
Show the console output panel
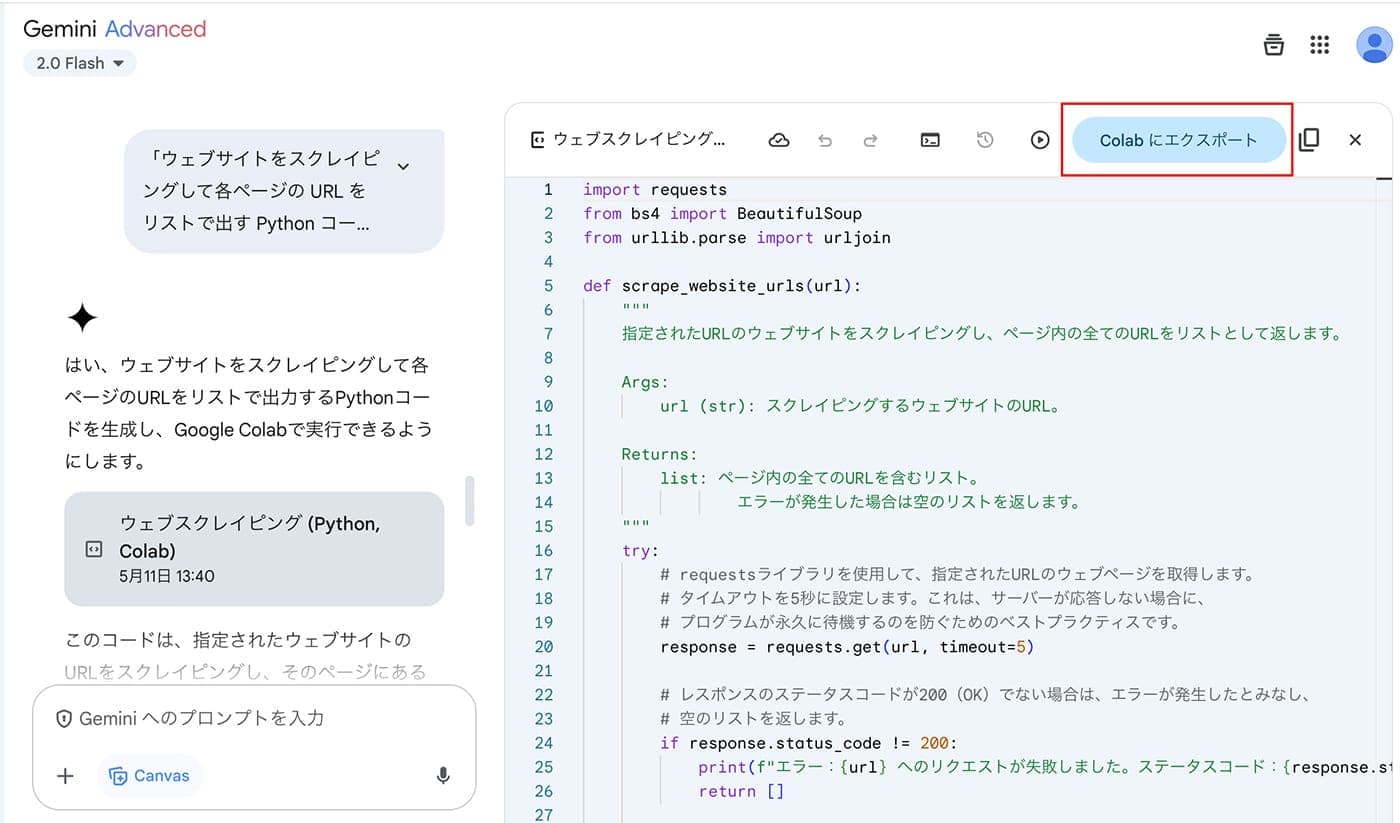pyautogui.click(x=930, y=140)
